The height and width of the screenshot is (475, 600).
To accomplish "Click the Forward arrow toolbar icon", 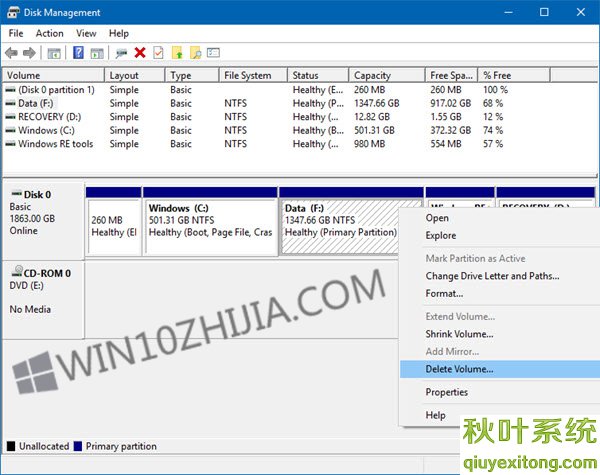I will coord(29,52).
